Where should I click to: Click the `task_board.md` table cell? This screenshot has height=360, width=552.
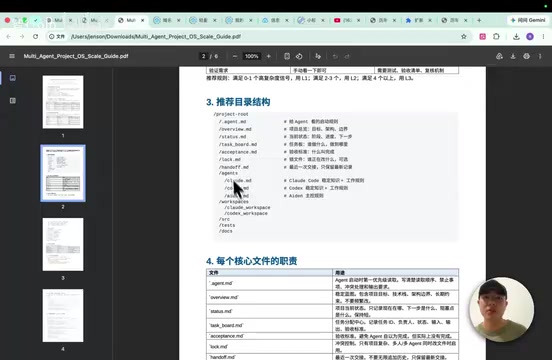click(269, 326)
